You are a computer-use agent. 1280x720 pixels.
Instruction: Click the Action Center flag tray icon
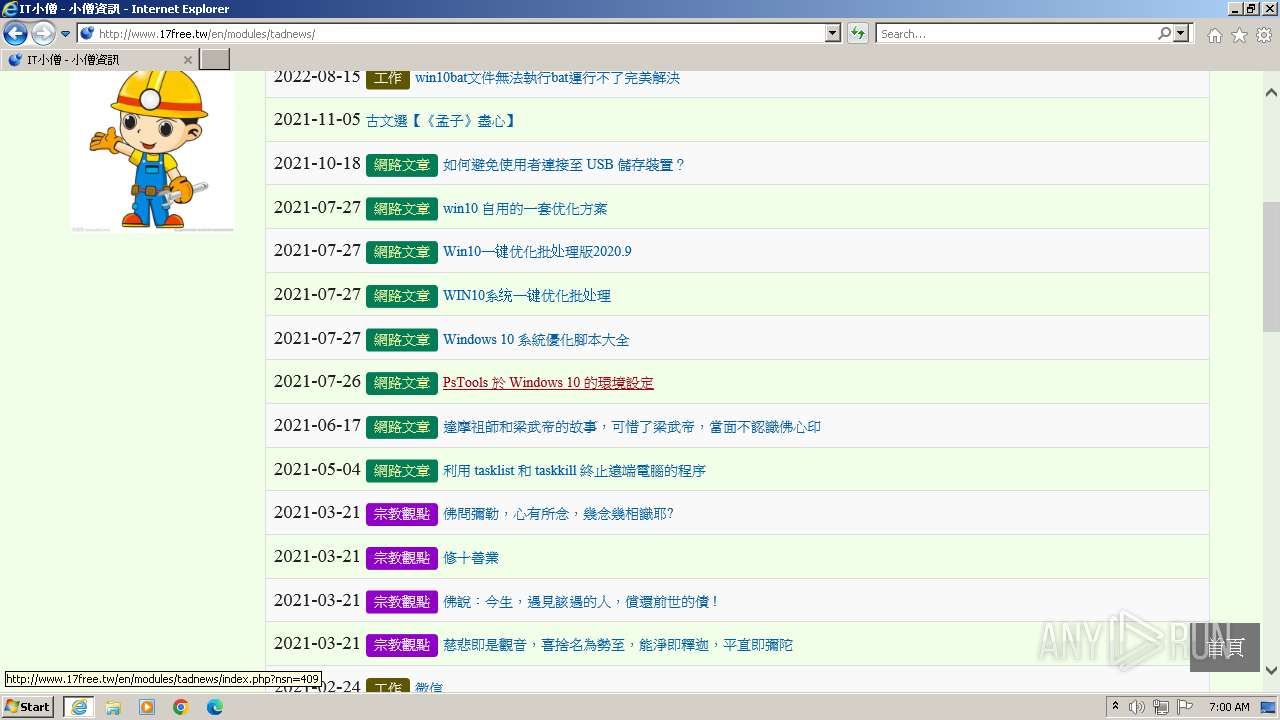click(1185, 707)
